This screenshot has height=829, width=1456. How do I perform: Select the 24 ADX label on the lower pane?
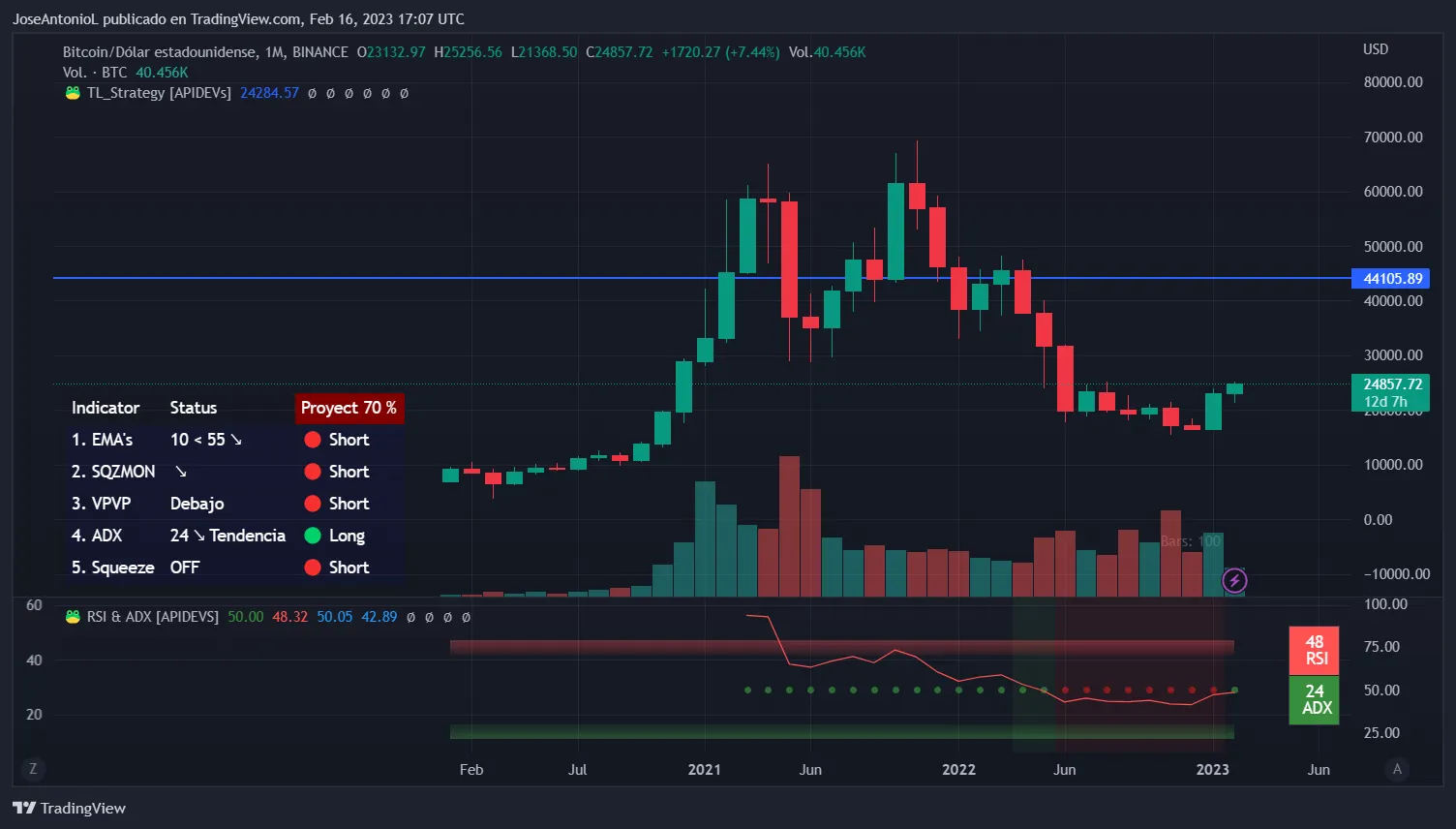[x=1314, y=700]
